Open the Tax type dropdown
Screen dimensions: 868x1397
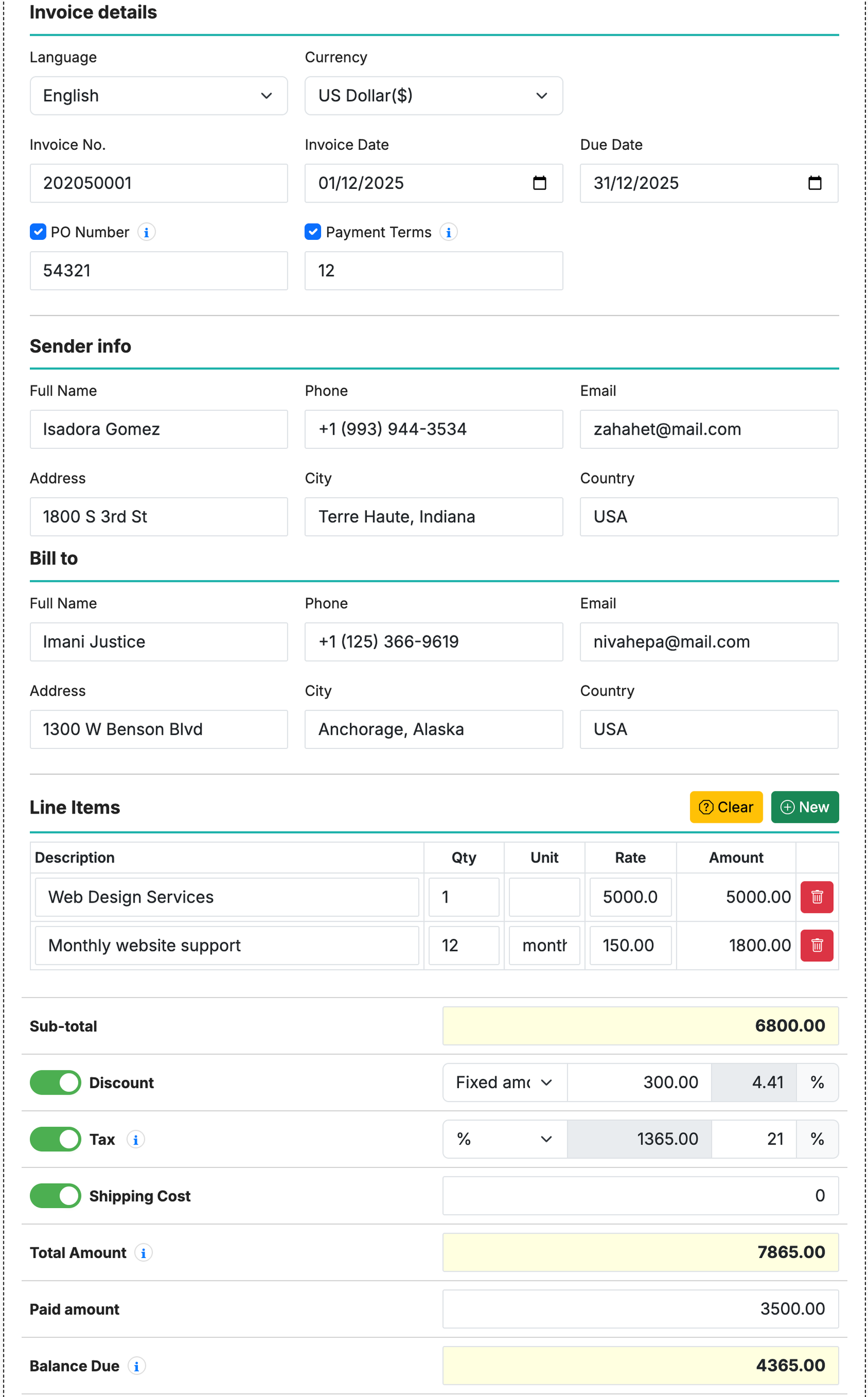click(x=505, y=1139)
